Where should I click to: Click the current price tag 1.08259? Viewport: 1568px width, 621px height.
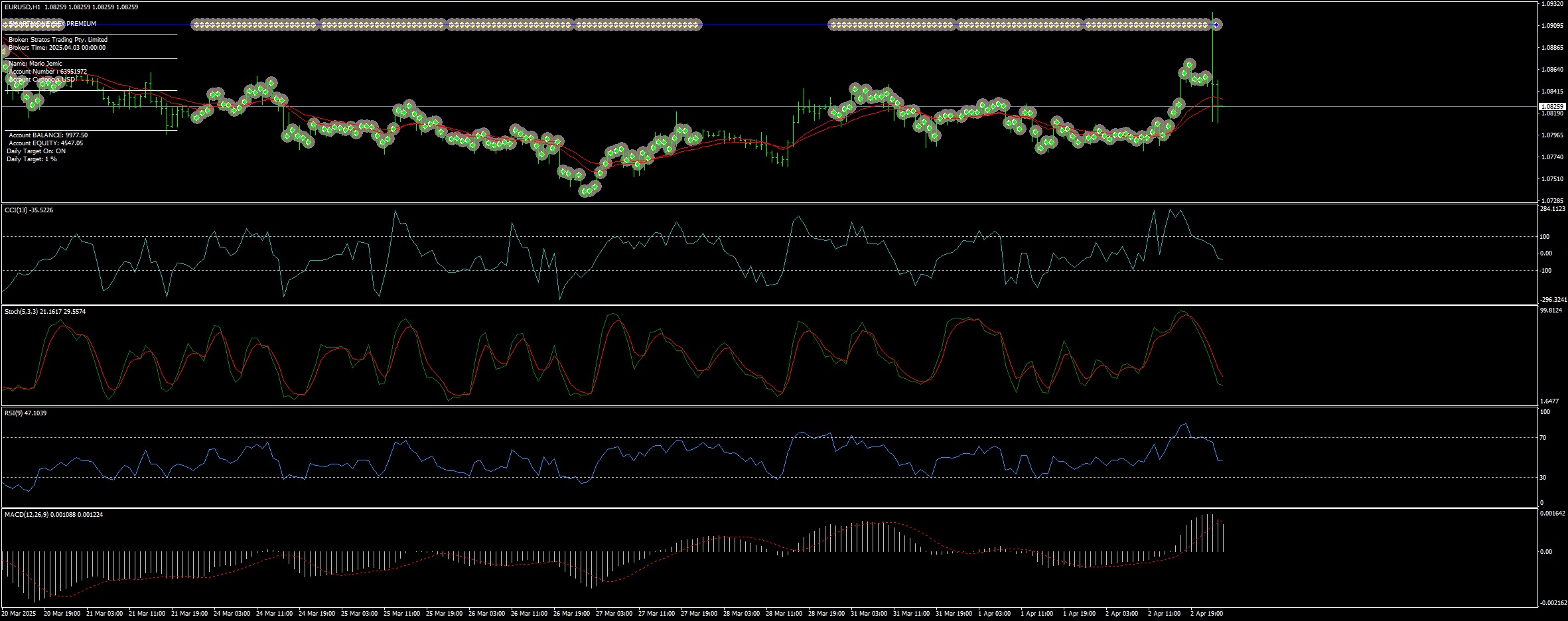[x=1552, y=106]
